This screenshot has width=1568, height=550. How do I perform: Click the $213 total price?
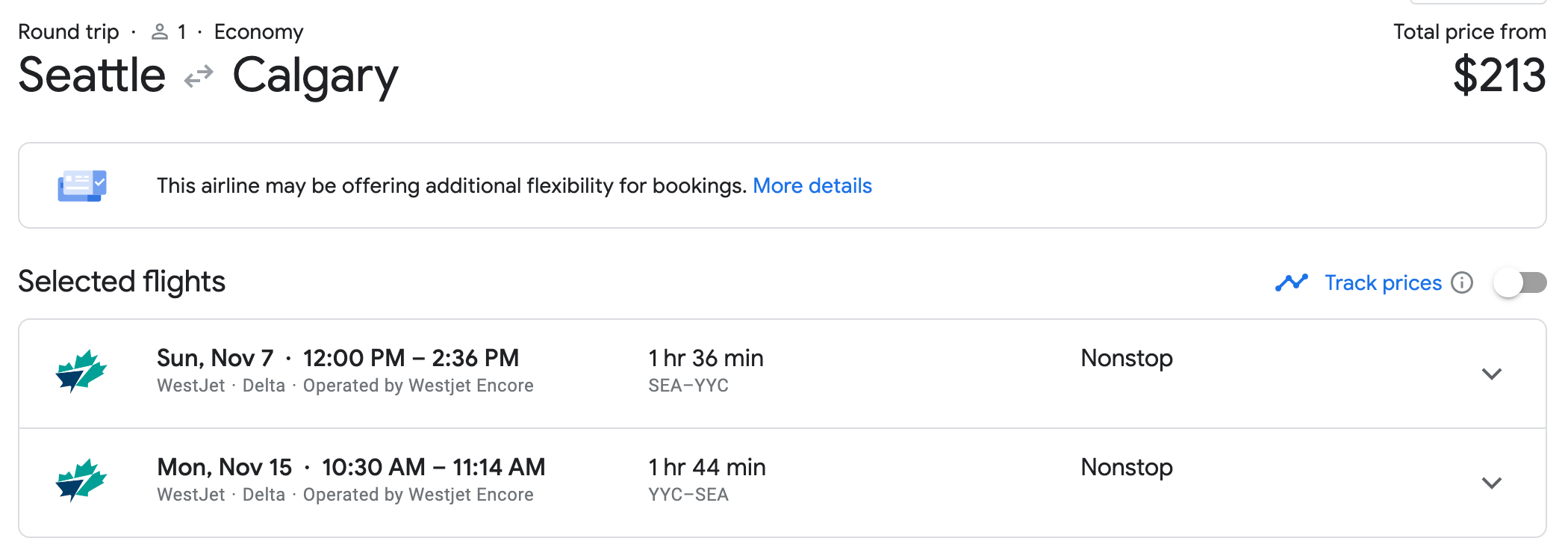(1499, 75)
